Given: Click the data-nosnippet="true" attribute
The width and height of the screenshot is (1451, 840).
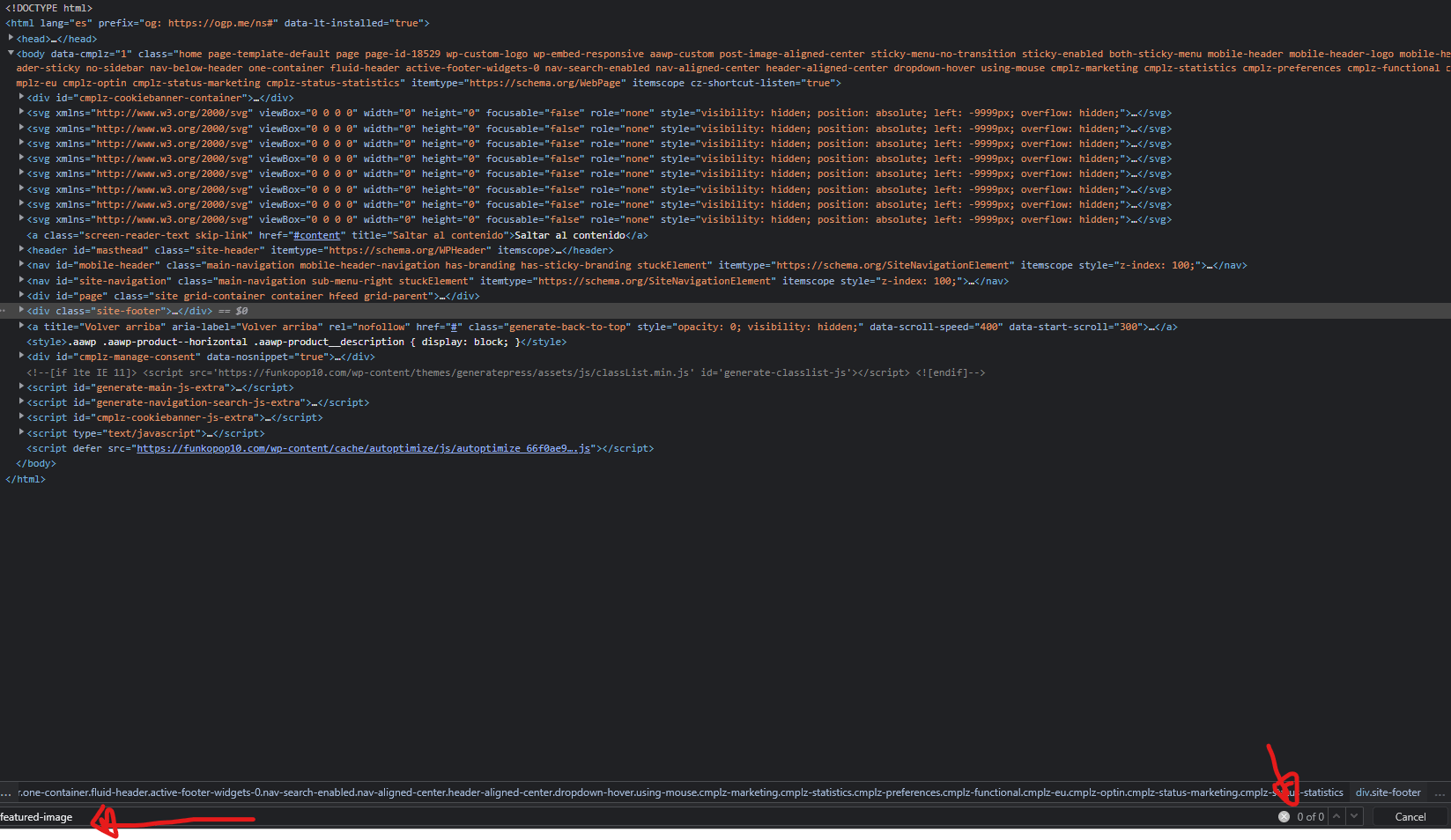Looking at the screenshot, I should click(267, 357).
